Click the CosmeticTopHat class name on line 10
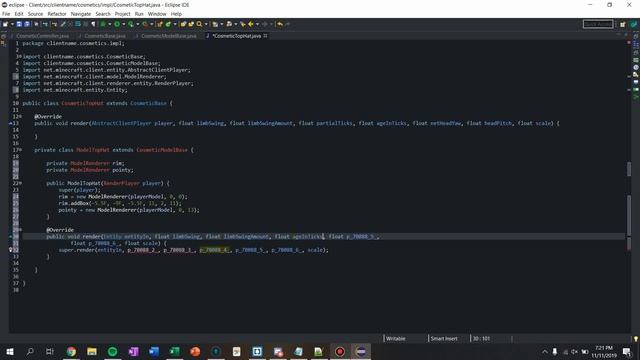 tap(82, 103)
